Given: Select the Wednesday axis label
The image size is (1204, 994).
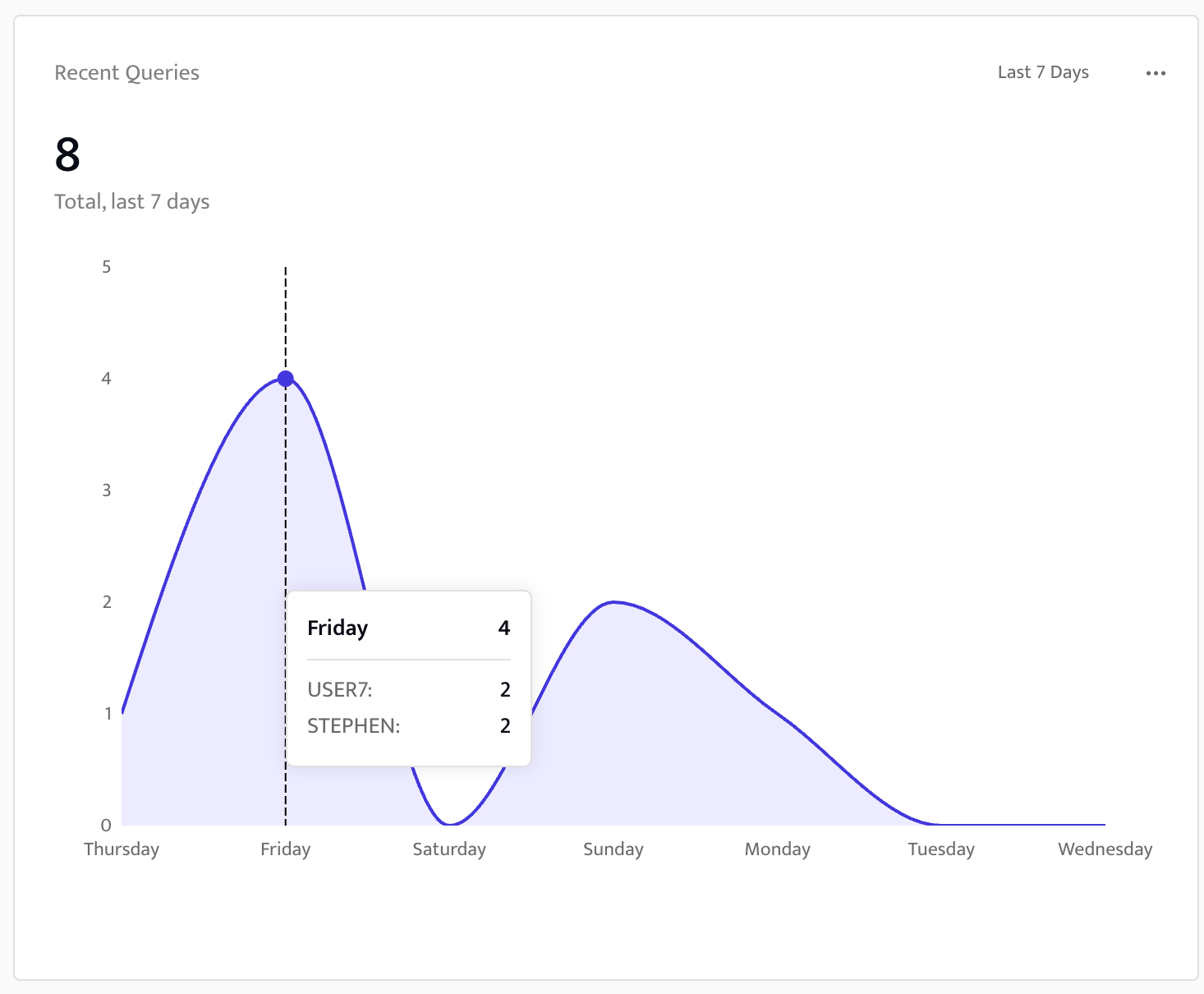Looking at the screenshot, I should click(x=1105, y=849).
